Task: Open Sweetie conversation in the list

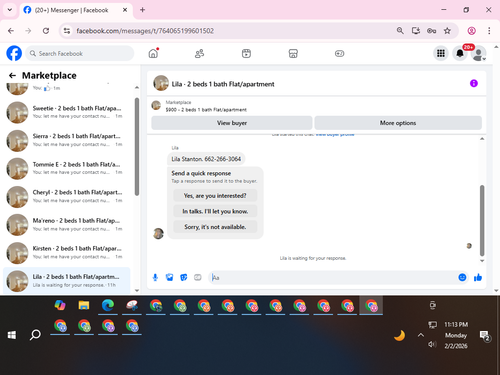Action: pos(67,112)
